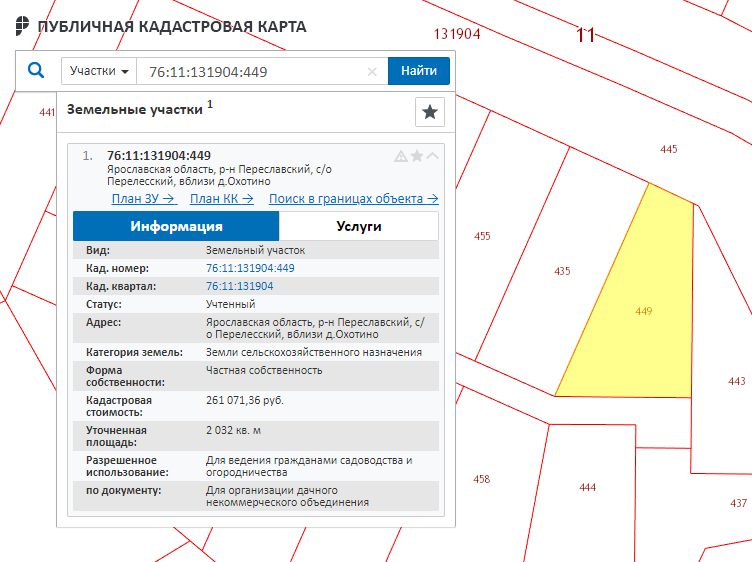Click the area value 2 032 кв. м

point(233,430)
